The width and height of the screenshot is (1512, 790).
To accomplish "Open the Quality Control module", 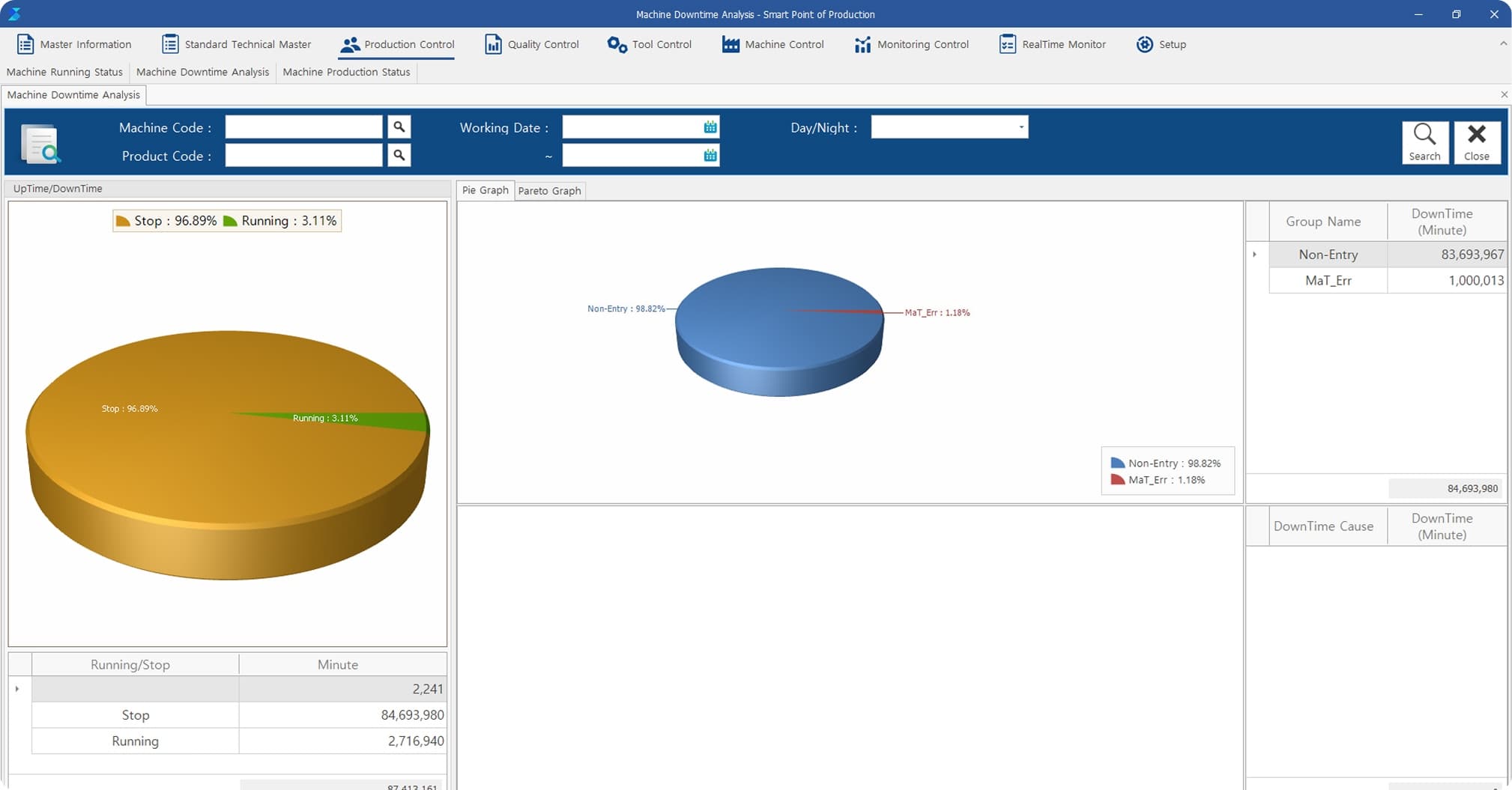I will (x=531, y=44).
